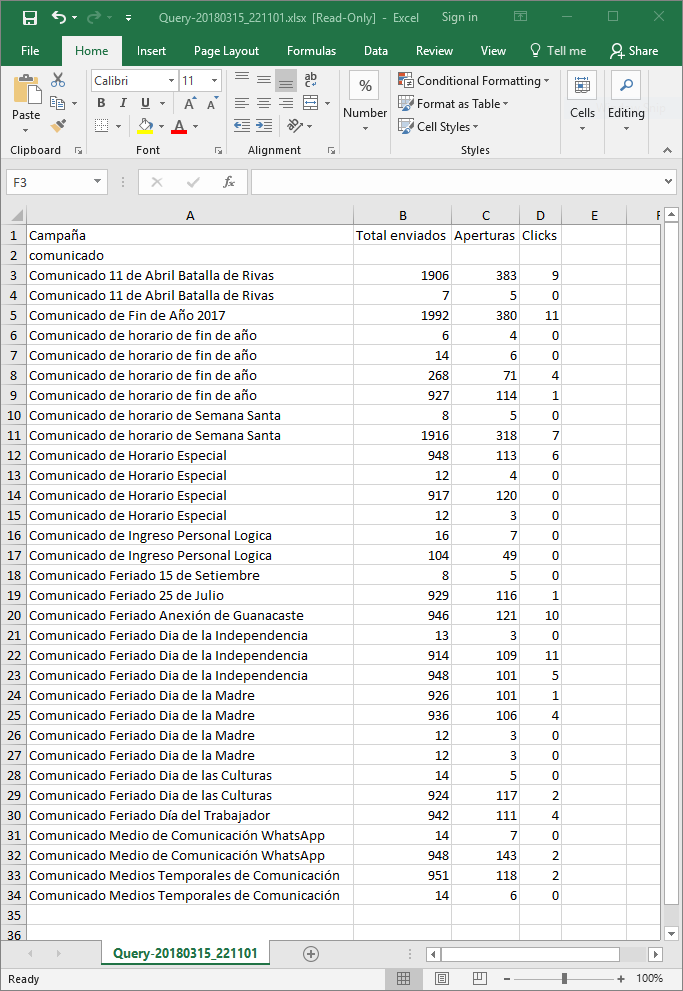This screenshot has height=991, width=683.
Task: Toggle Align Right
Action: click(x=286, y=102)
